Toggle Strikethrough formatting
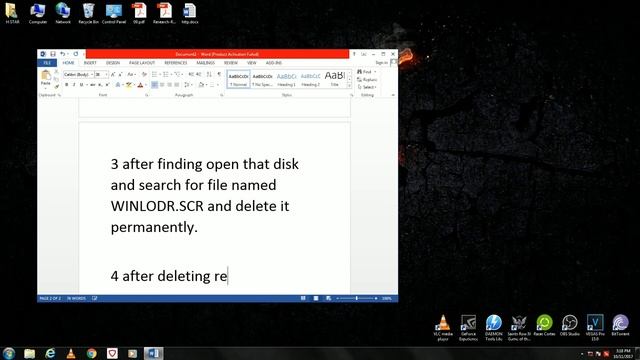Screen dimensions: 640x360 (x=93, y=85)
